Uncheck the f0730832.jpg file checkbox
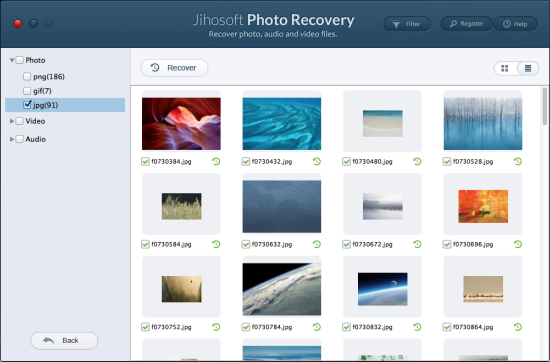 tap(346, 327)
